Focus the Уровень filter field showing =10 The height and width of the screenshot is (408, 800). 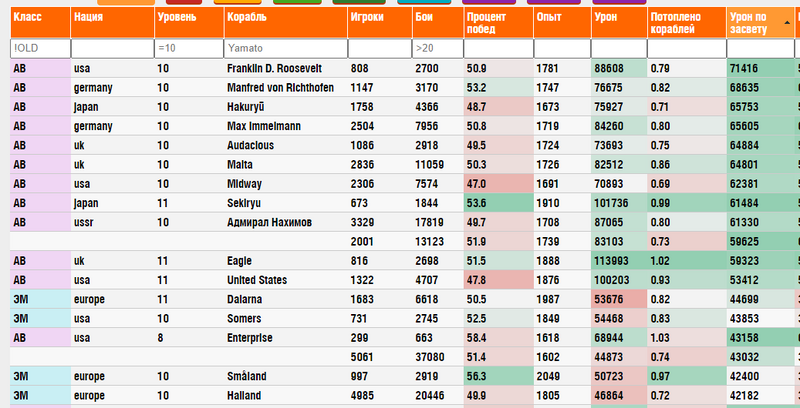coord(189,48)
